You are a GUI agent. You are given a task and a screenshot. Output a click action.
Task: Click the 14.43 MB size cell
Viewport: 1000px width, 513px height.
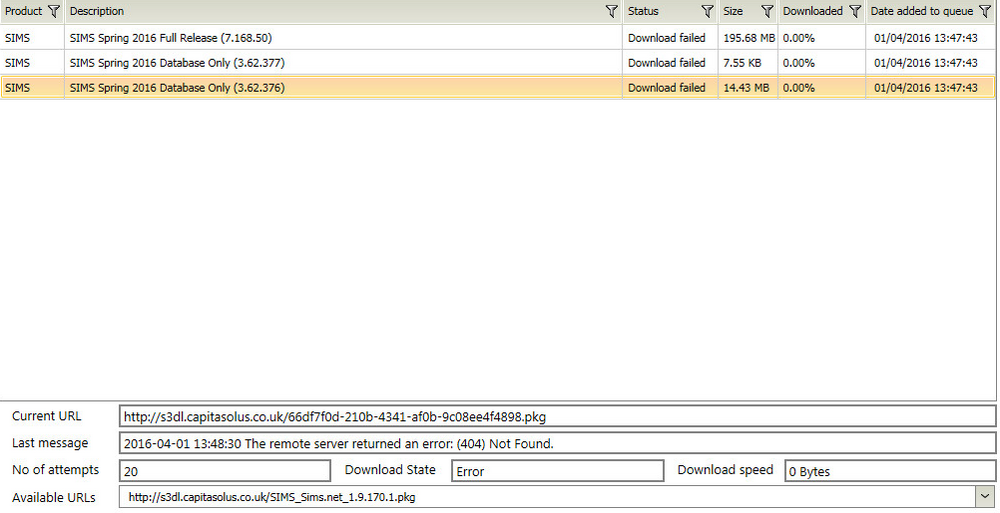click(749, 87)
